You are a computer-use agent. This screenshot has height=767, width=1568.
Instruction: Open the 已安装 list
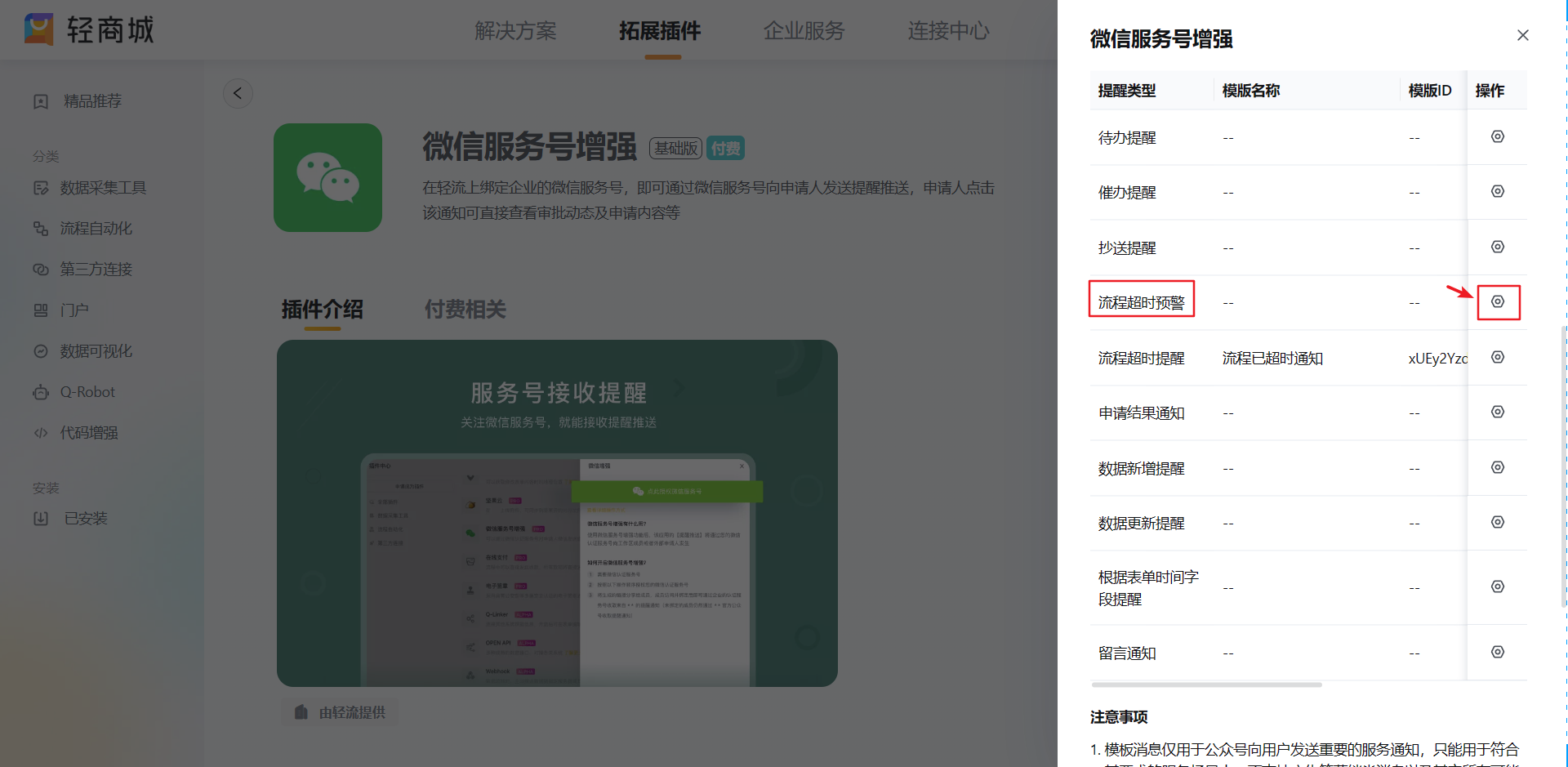point(86,519)
